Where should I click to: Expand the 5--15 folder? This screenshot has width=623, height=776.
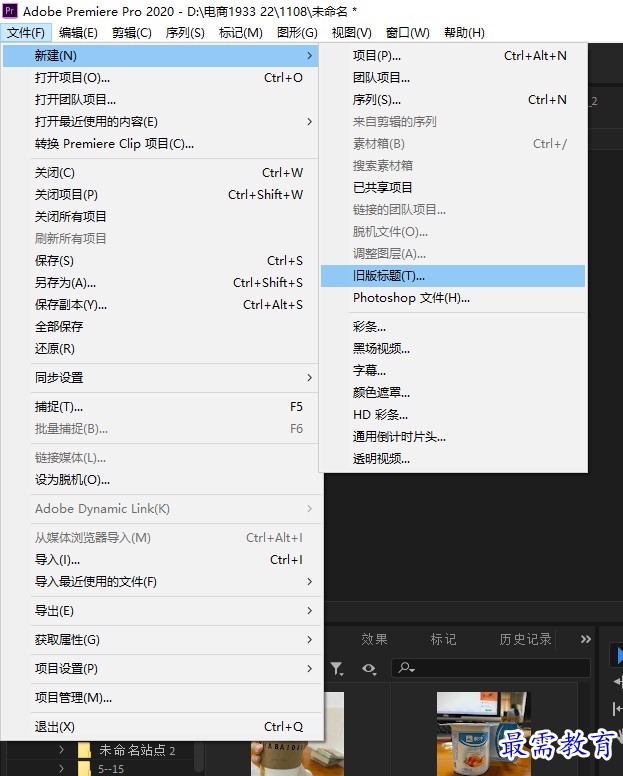click(x=61, y=769)
